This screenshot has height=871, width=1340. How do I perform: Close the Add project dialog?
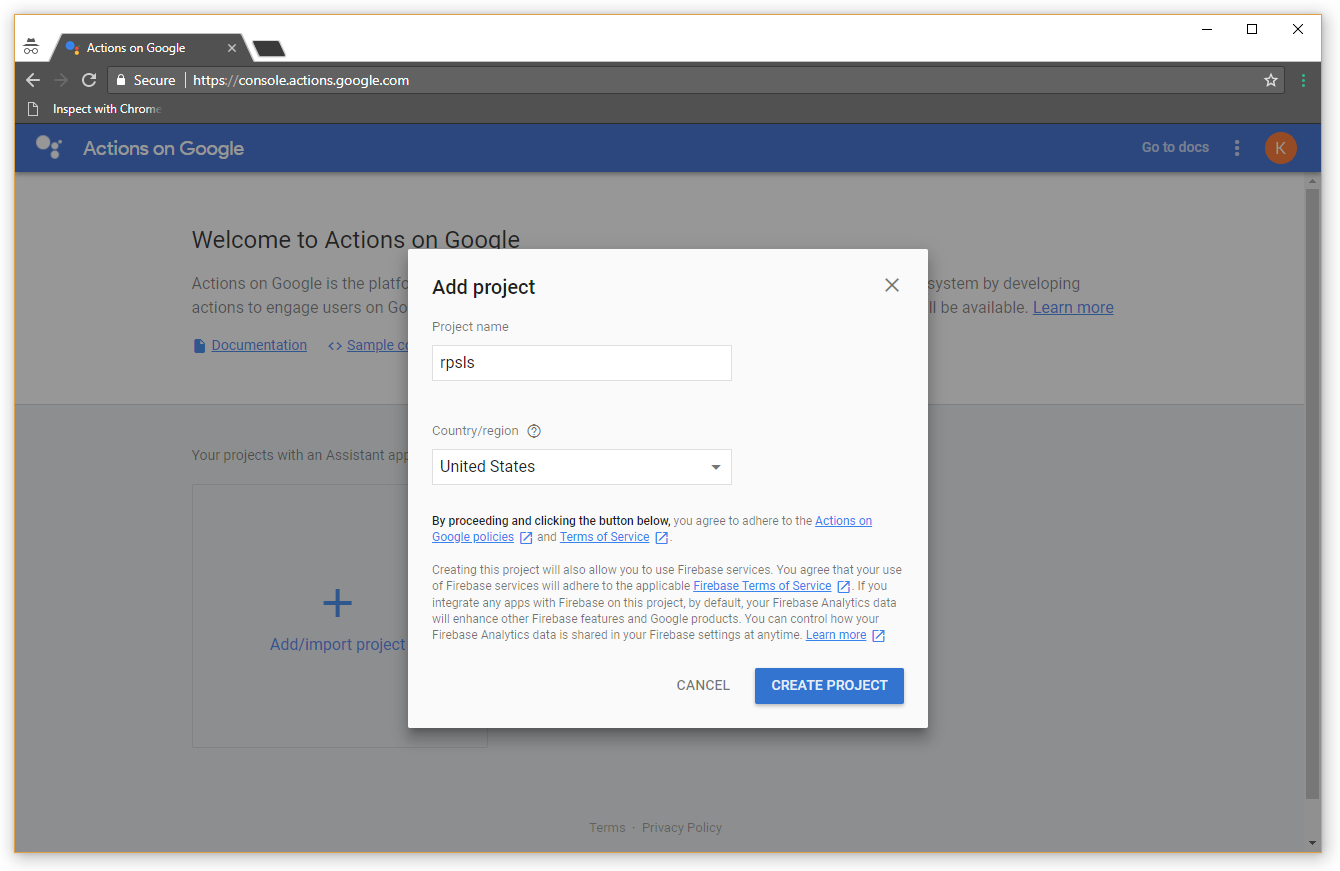click(x=892, y=285)
